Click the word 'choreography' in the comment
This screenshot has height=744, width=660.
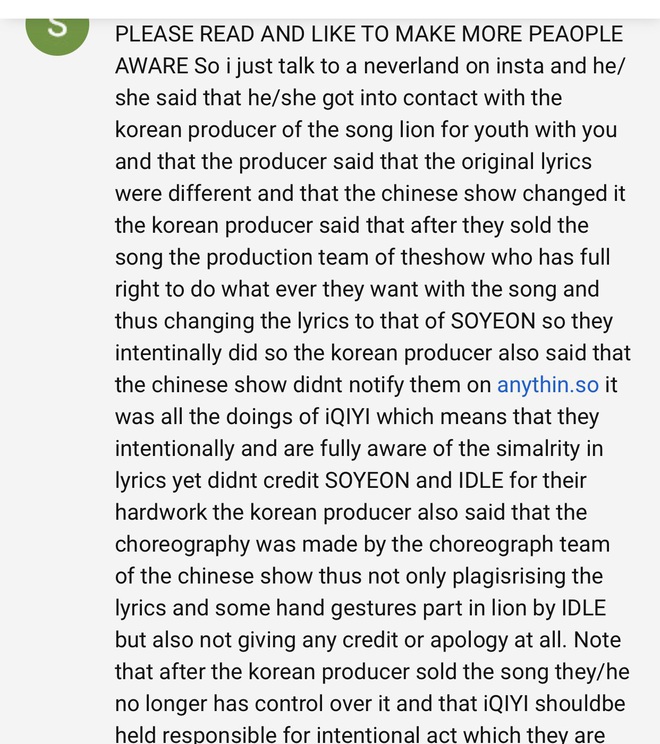[182, 545]
